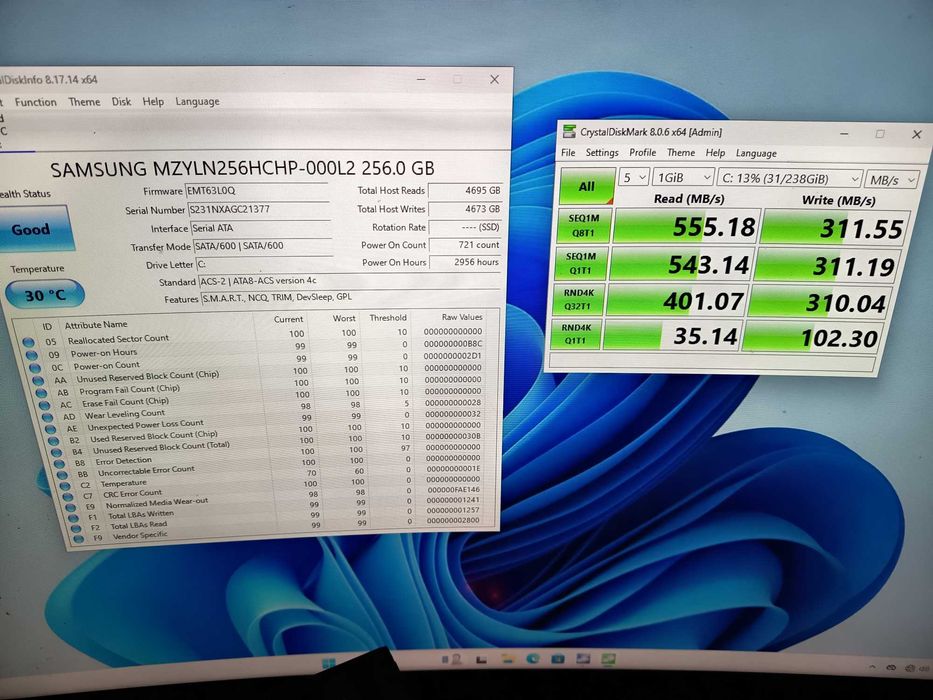Show hidden system tray icons chevron
The height and width of the screenshot is (700, 933).
(872, 667)
